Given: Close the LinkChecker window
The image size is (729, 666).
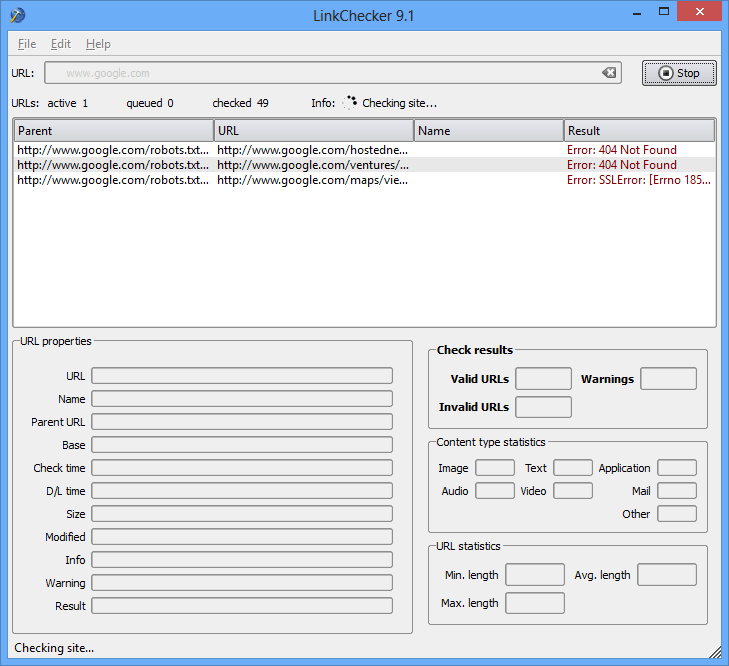Looking at the screenshot, I should click(699, 12).
